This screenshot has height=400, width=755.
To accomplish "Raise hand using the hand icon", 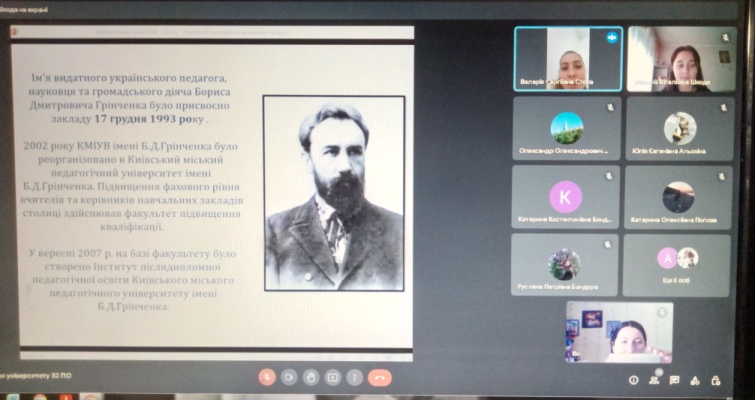I will click(x=311, y=377).
